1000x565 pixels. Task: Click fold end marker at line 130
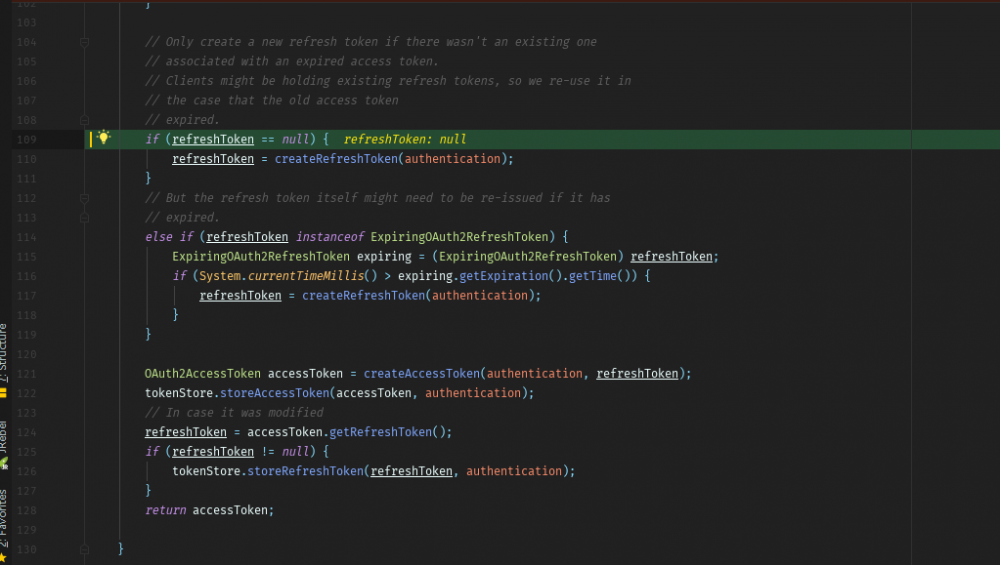click(85, 549)
